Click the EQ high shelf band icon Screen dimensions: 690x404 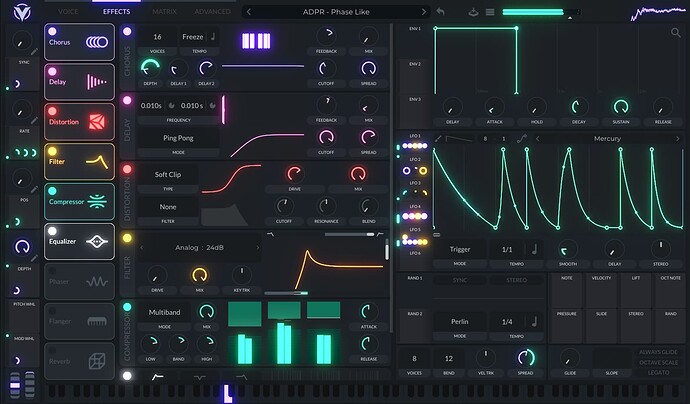tap(241, 377)
